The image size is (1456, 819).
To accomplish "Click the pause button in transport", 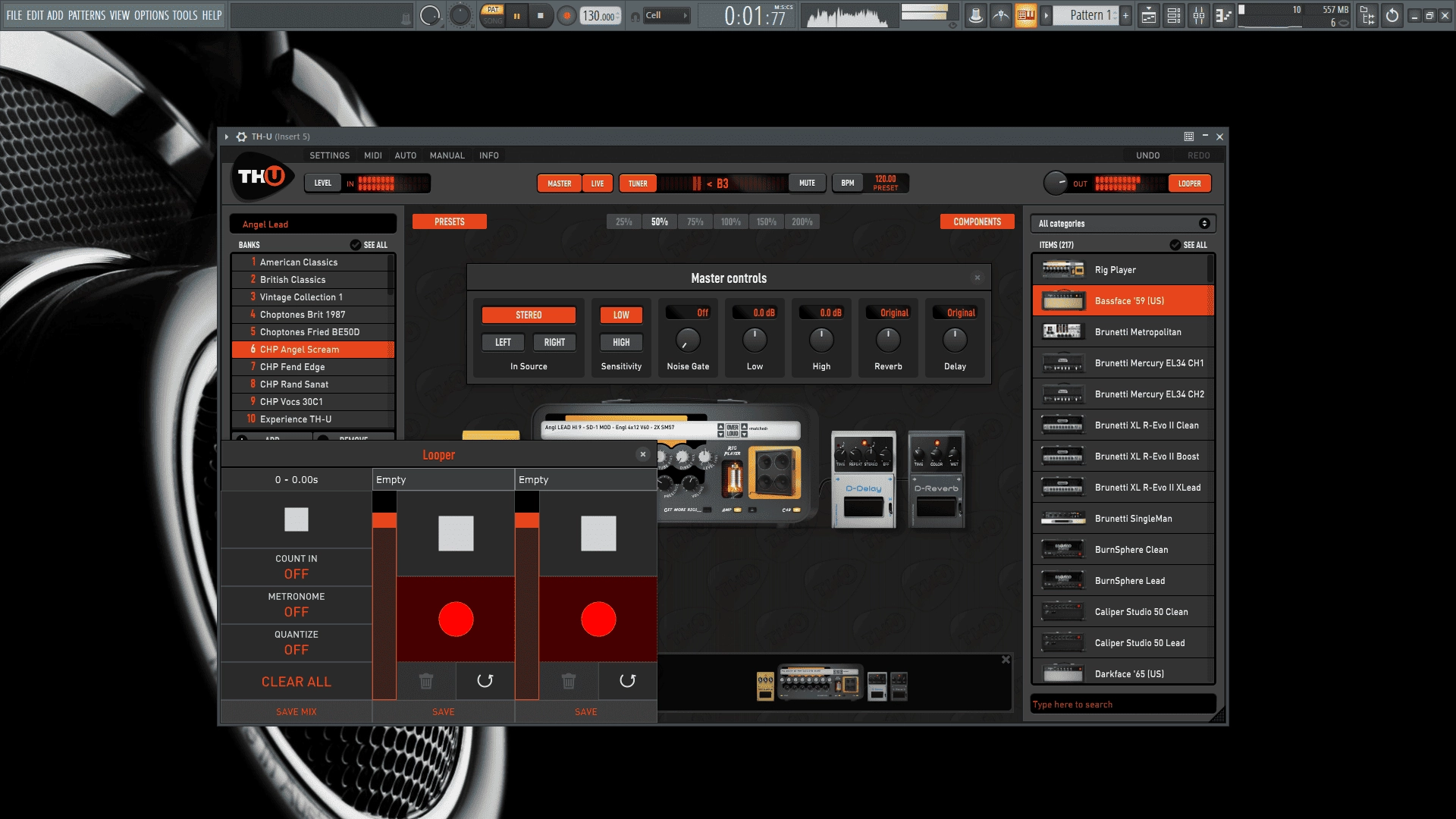I will pos(516,16).
